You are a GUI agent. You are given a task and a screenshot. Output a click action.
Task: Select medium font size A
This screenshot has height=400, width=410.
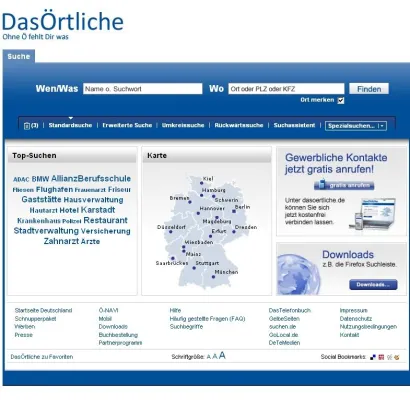(x=215, y=356)
